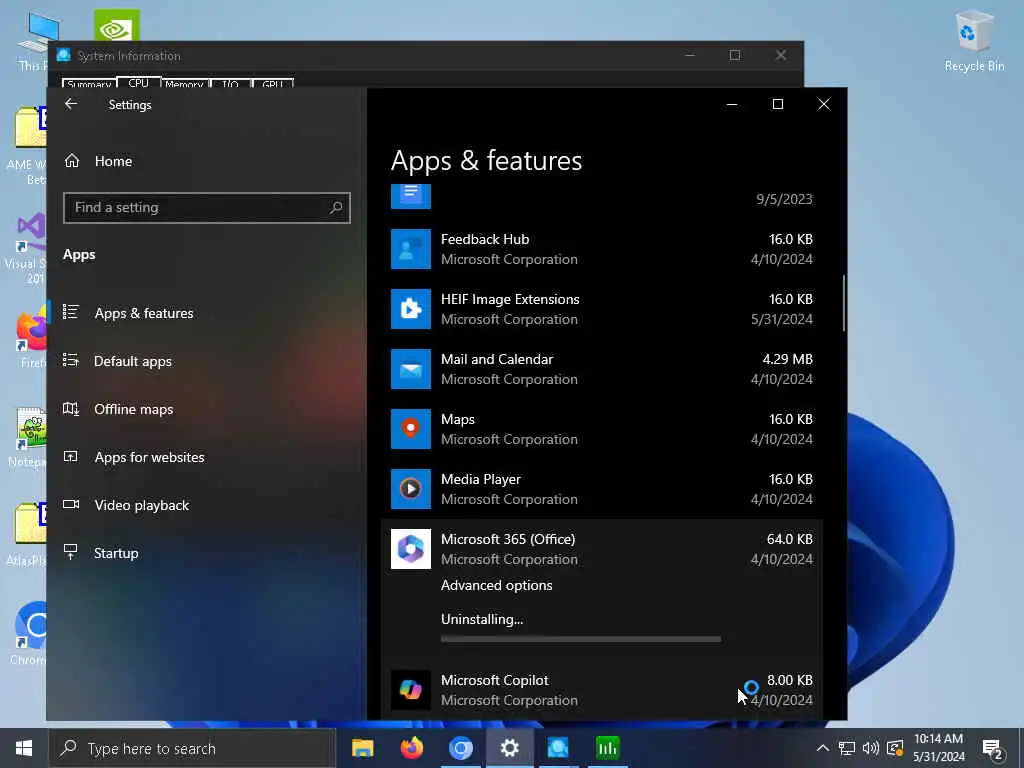Viewport: 1024px width, 768px height.
Task: Switch to System Information taskbar icon
Action: point(558,748)
